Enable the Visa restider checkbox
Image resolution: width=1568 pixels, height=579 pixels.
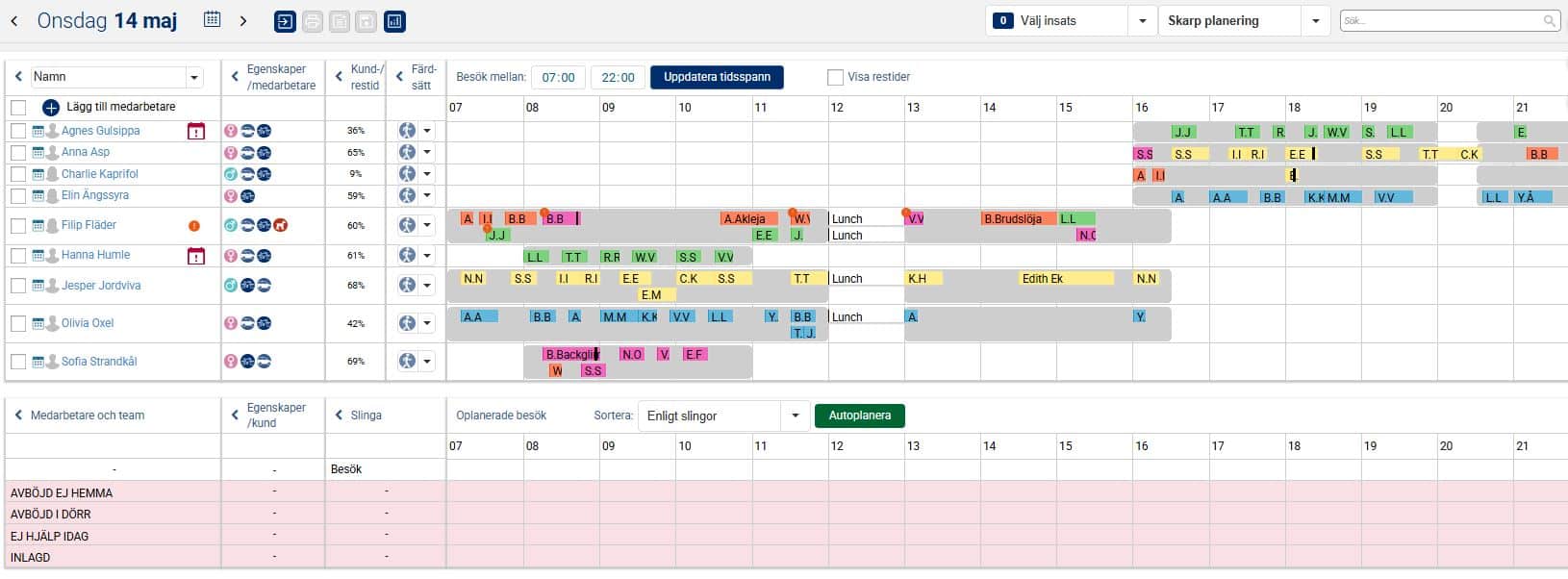[x=835, y=77]
